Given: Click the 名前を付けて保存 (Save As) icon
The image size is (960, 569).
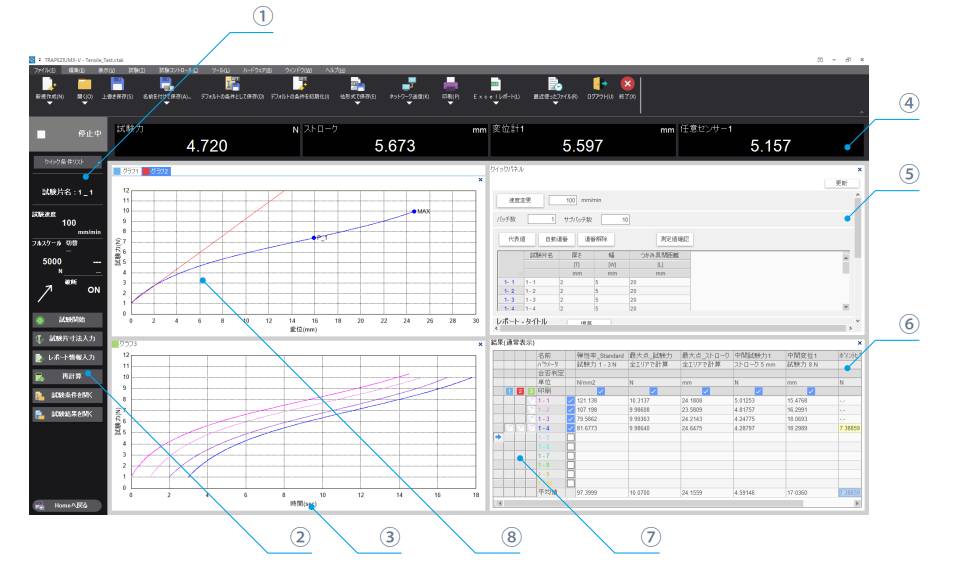Looking at the screenshot, I should tap(167, 84).
